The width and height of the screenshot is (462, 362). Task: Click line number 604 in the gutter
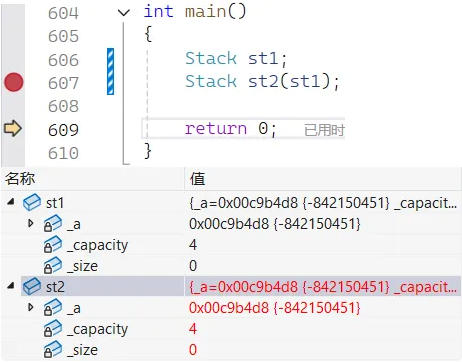click(x=63, y=13)
